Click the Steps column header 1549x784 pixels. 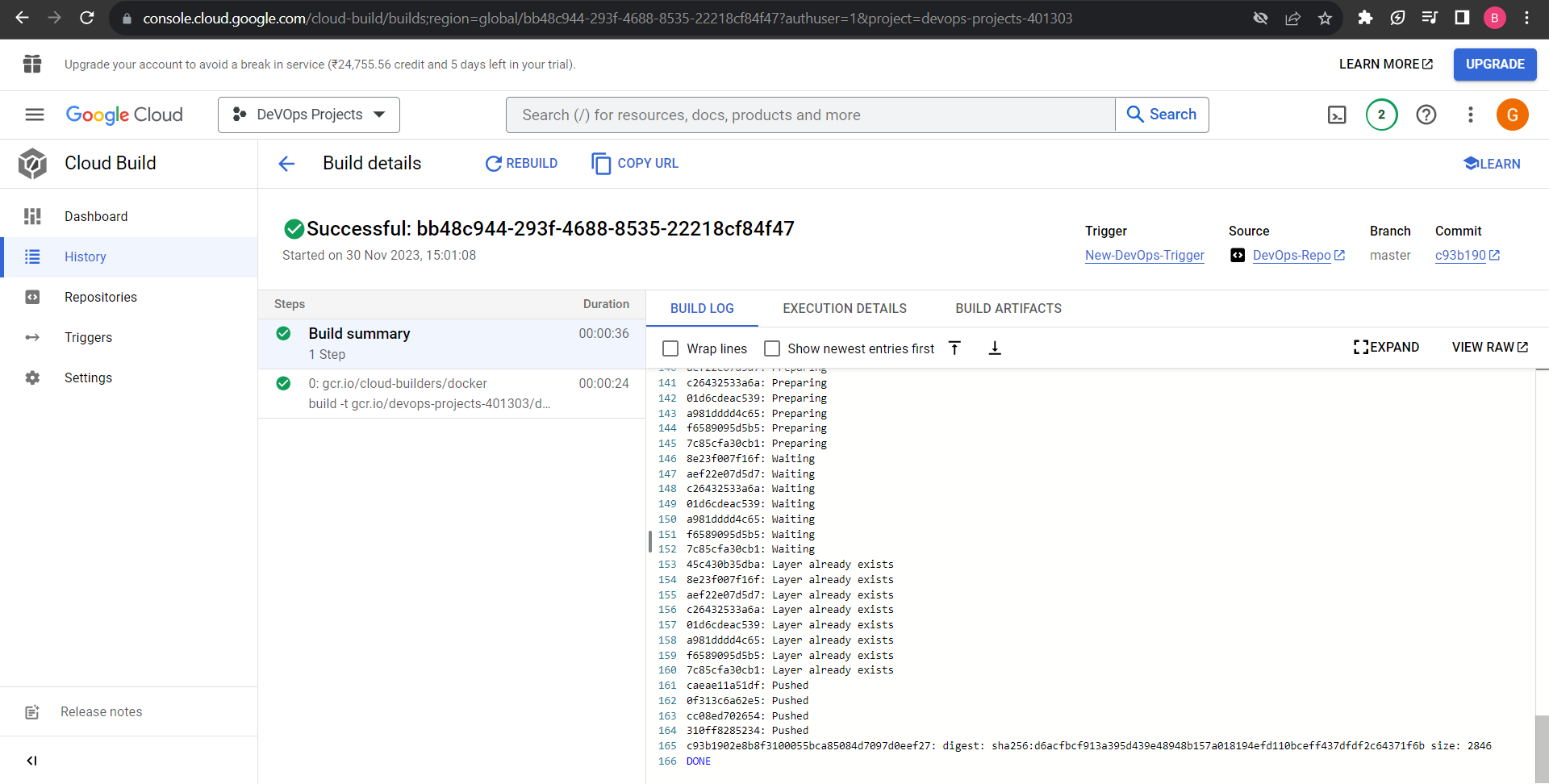pyautogui.click(x=290, y=304)
